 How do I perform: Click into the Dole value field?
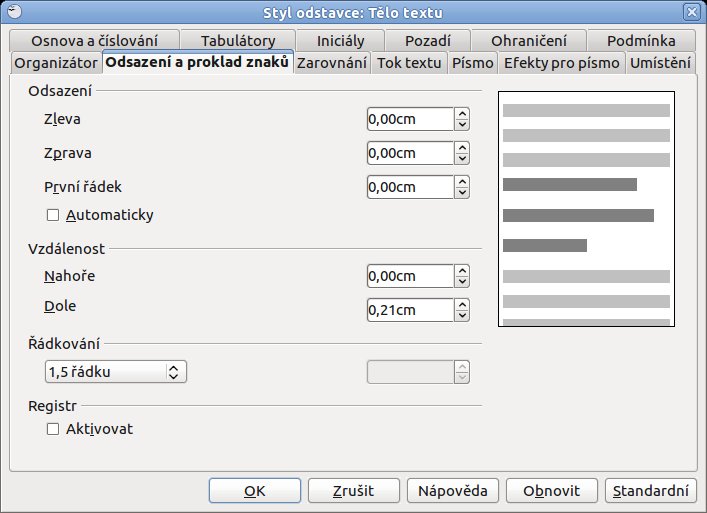pos(410,310)
